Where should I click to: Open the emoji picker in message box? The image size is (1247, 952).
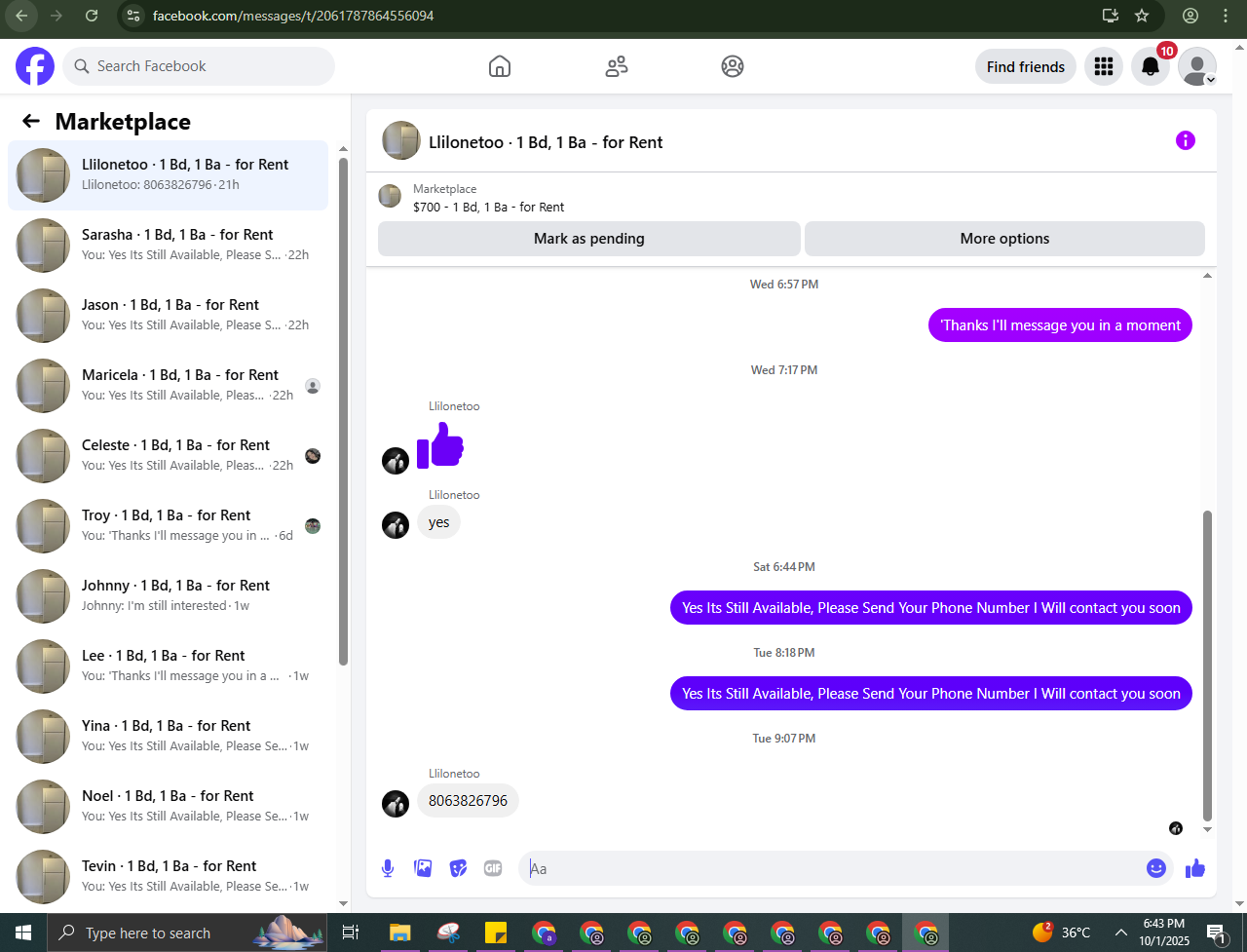1156,868
